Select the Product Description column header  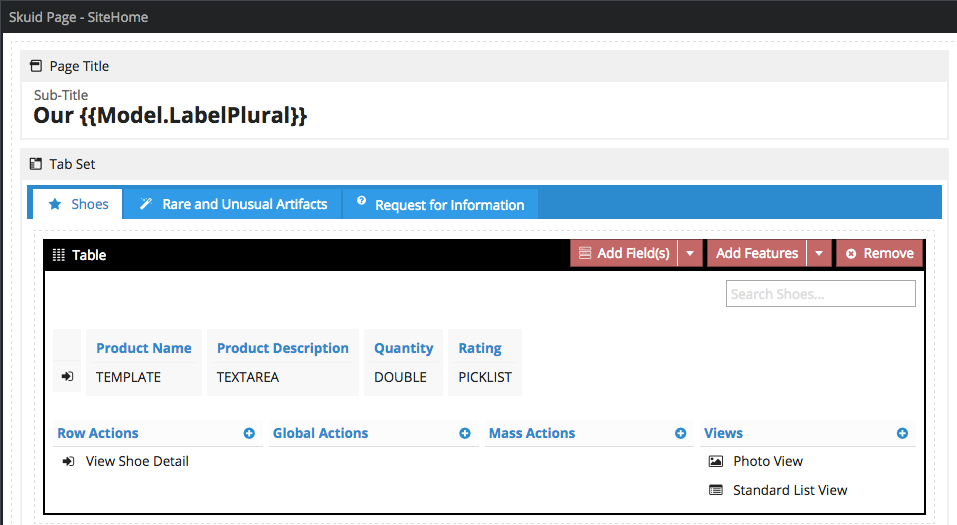[282, 348]
